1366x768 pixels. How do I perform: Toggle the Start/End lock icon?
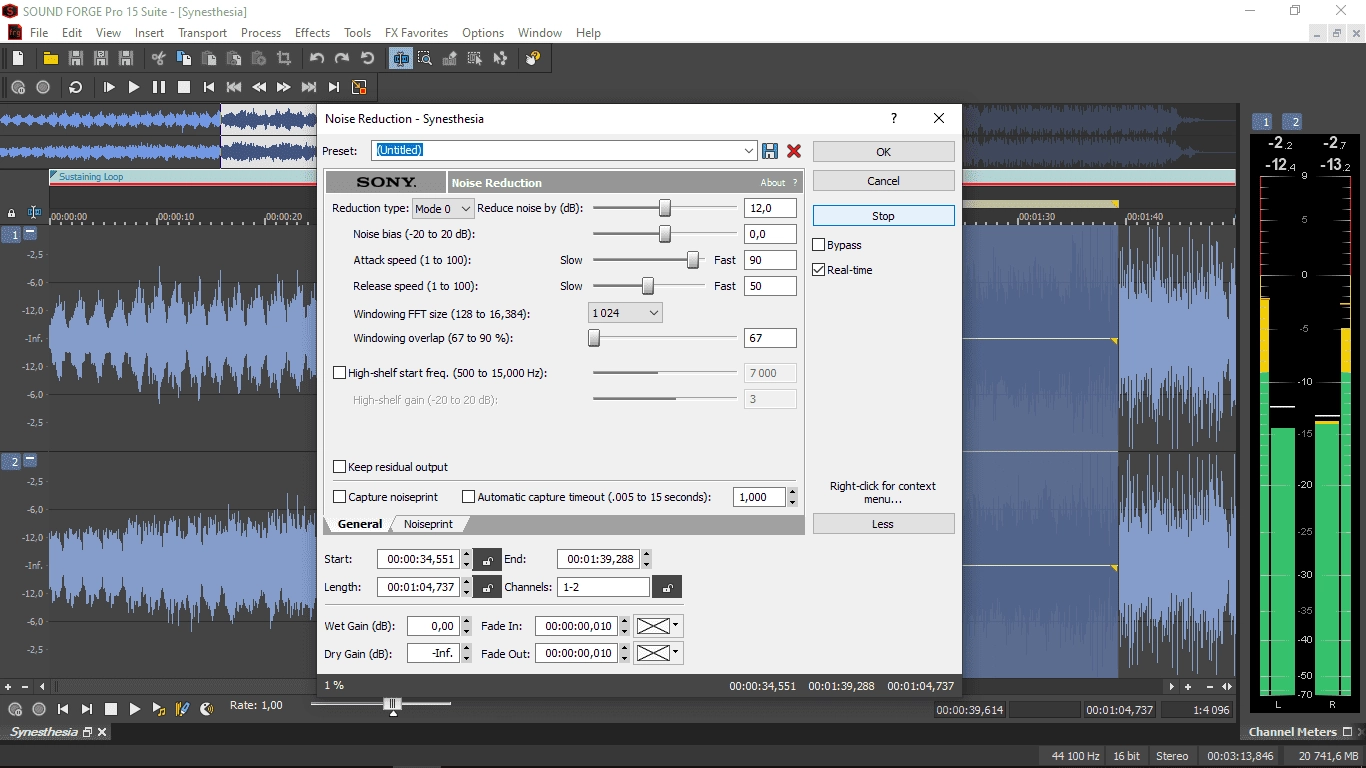click(x=487, y=559)
